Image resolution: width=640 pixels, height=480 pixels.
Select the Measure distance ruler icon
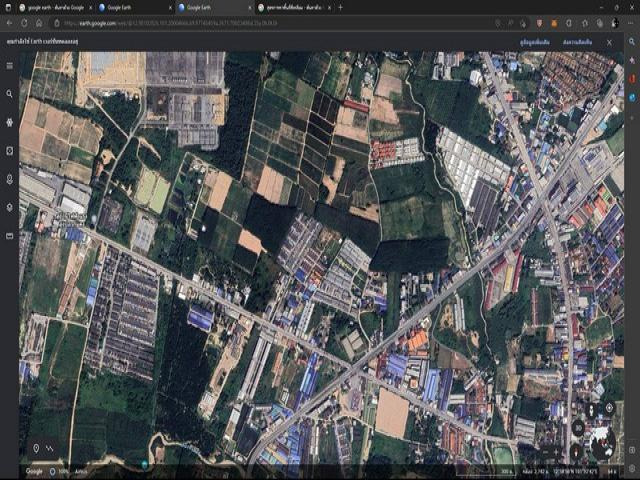pyautogui.click(x=10, y=236)
